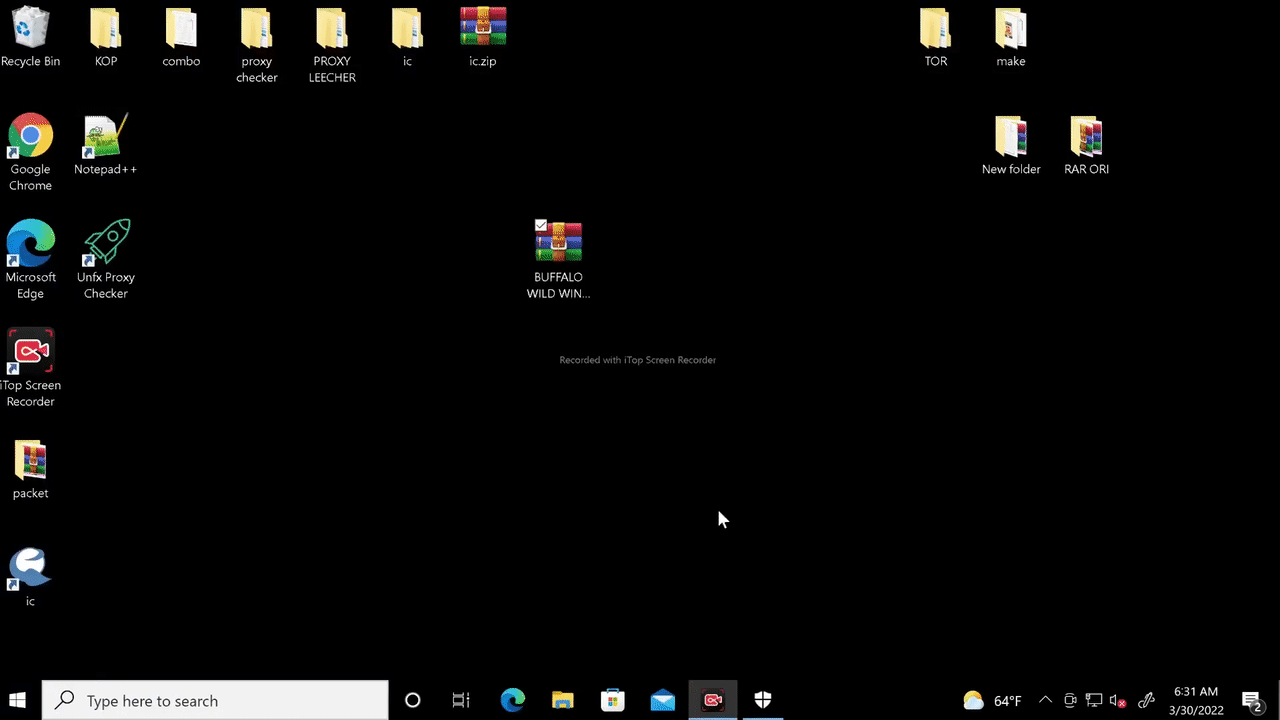Select the packet archive icon
1280x720 pixels.
30,461
